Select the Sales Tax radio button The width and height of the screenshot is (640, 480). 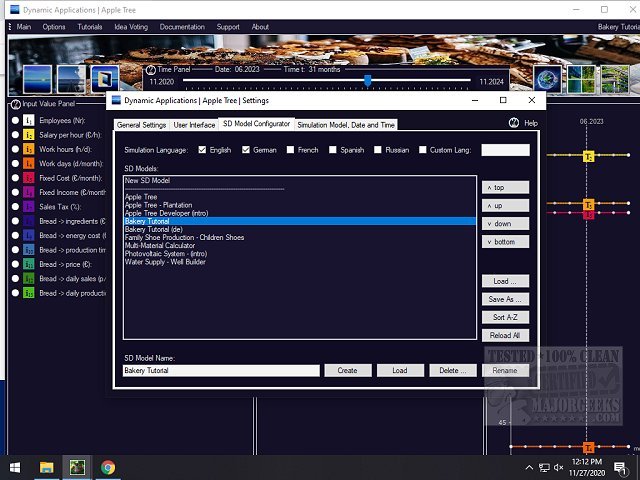pyautogui.click(x=16, y=207)
